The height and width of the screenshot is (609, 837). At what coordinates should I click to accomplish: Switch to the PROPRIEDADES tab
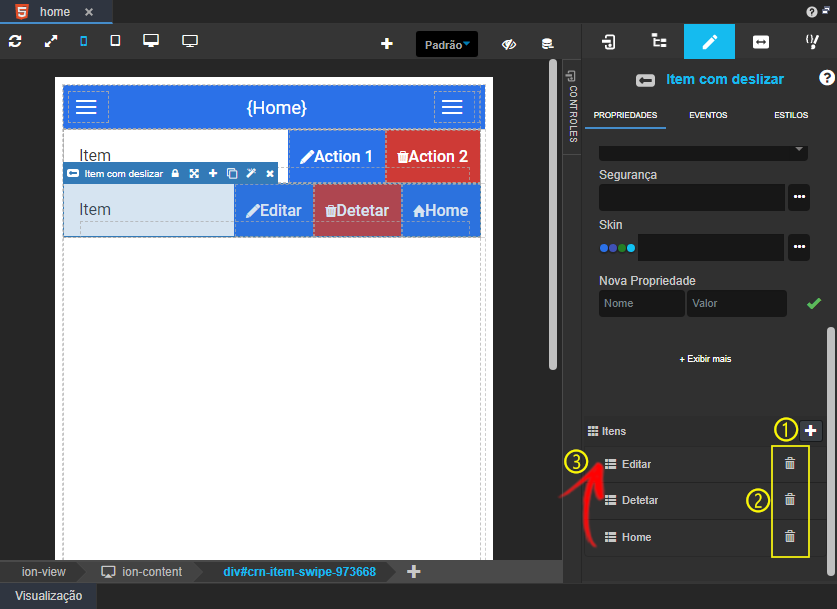625,115
